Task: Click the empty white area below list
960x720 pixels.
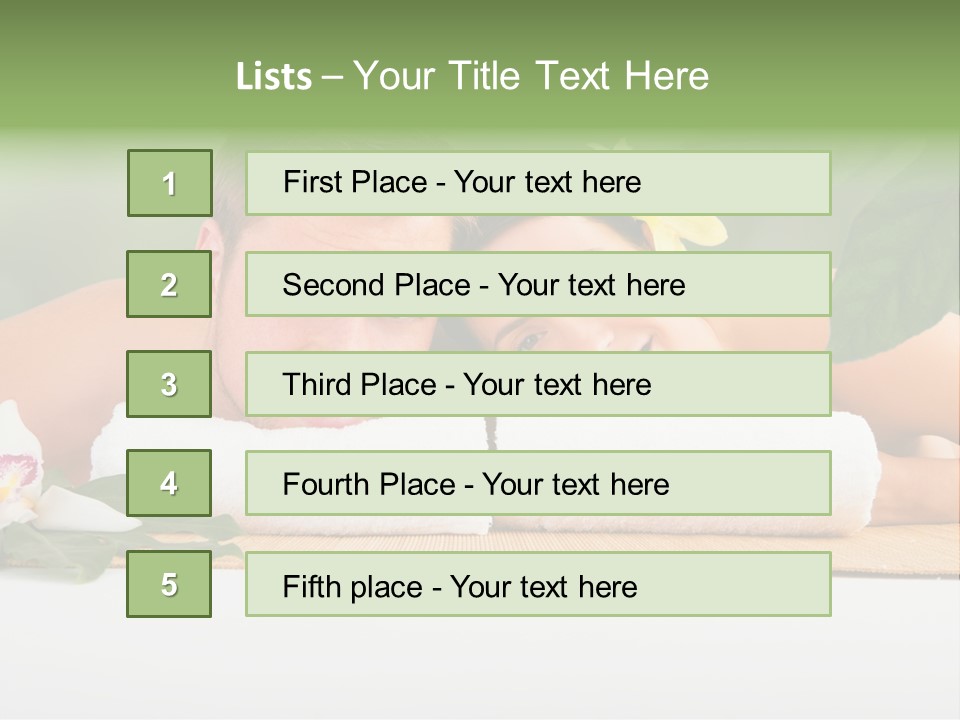Action: point(480,670)
